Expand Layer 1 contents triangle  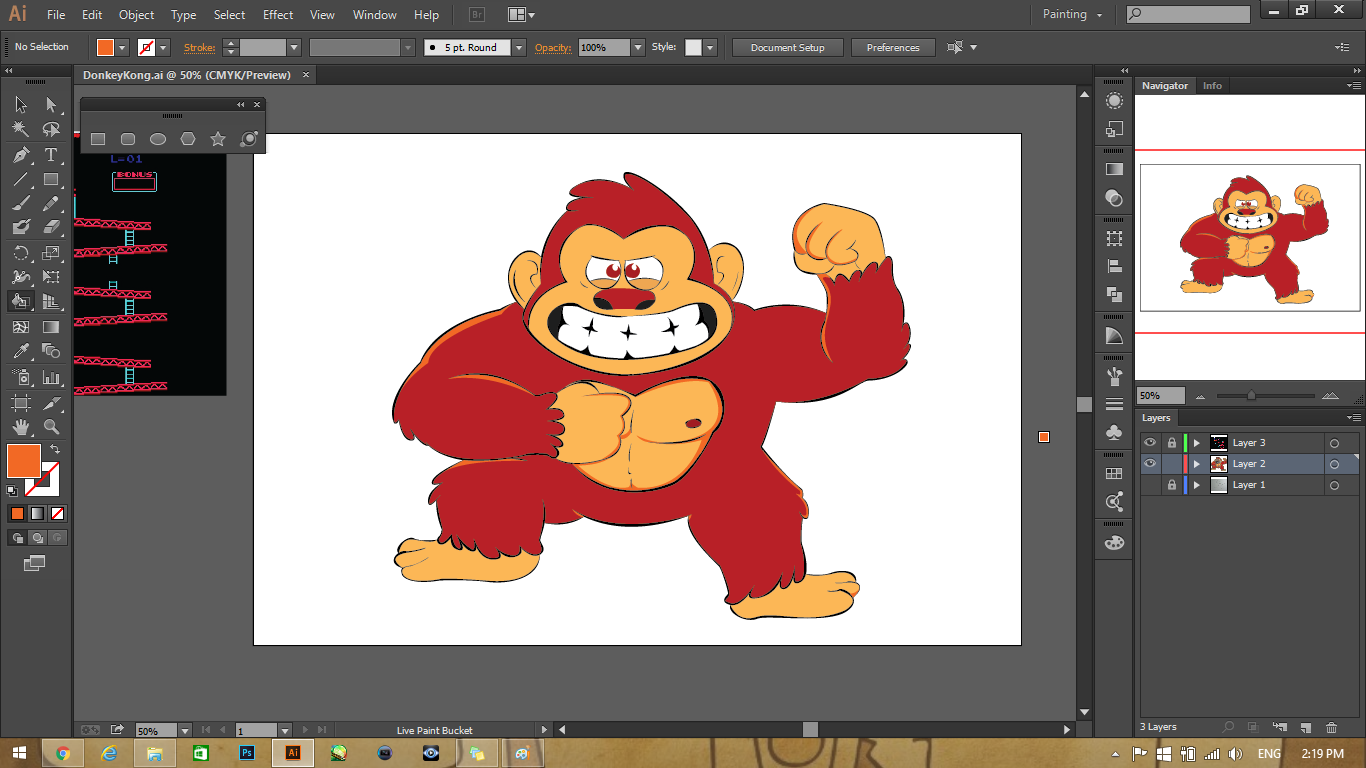point(1197,484)
